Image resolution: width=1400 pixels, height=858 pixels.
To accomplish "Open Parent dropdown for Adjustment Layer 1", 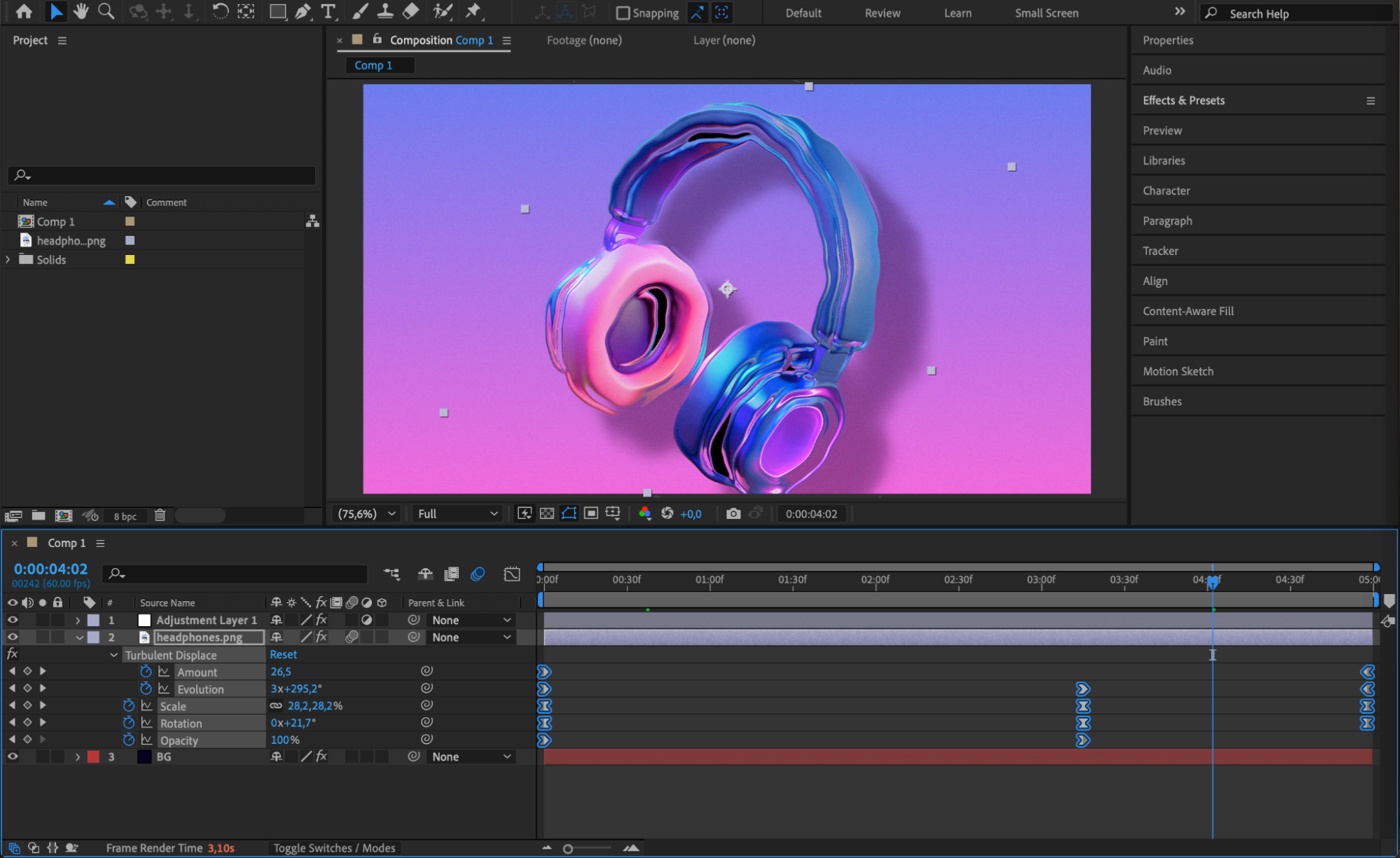I will (x=471, y=620).
